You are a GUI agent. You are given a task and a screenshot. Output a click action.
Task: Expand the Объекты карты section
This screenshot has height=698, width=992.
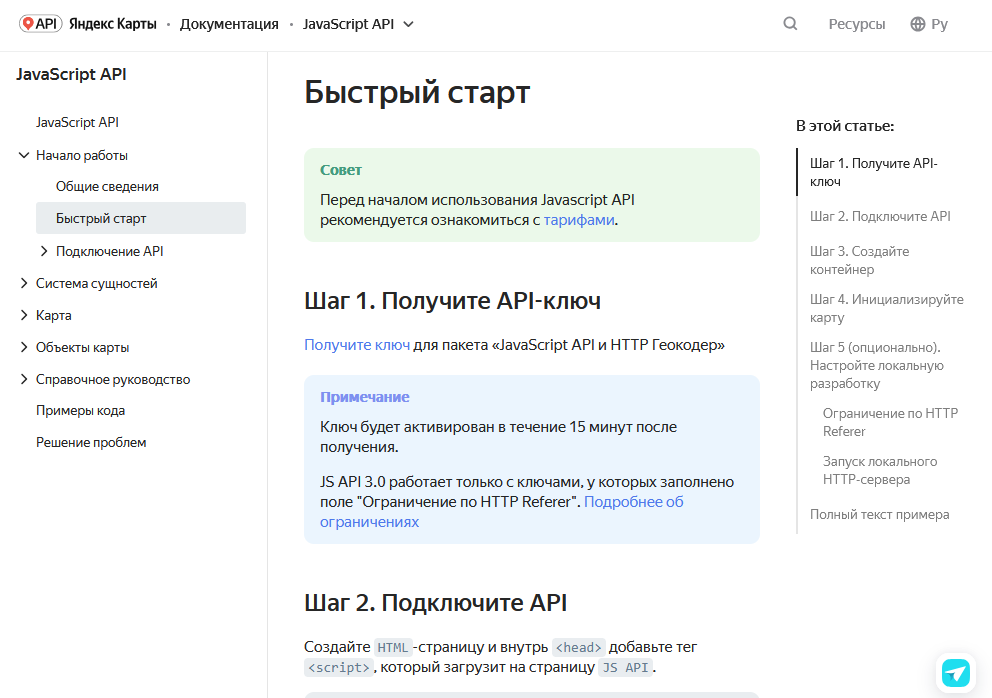click(x=24, y=347)
